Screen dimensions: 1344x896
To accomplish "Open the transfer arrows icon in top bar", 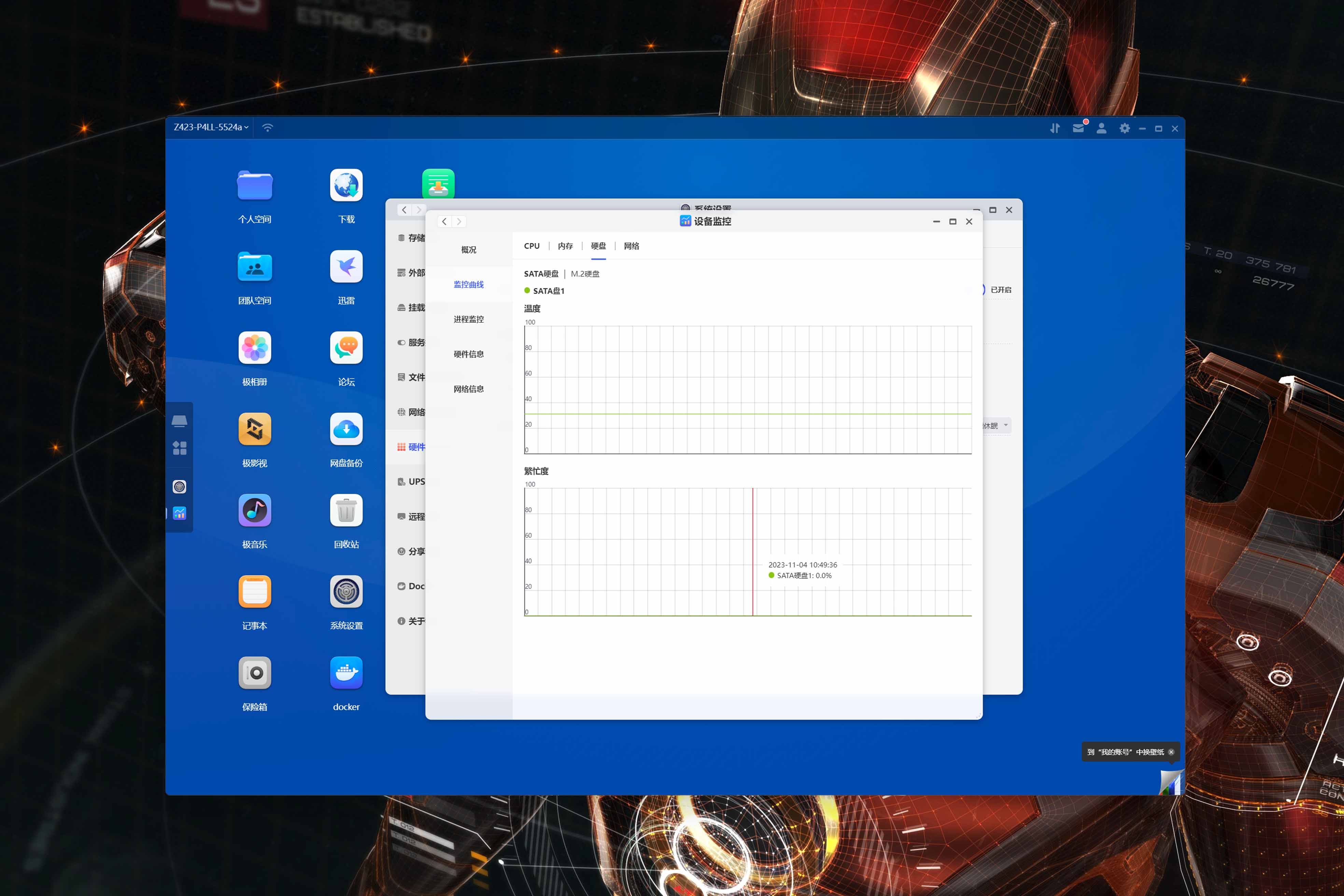I will (x=1055, y=129).
